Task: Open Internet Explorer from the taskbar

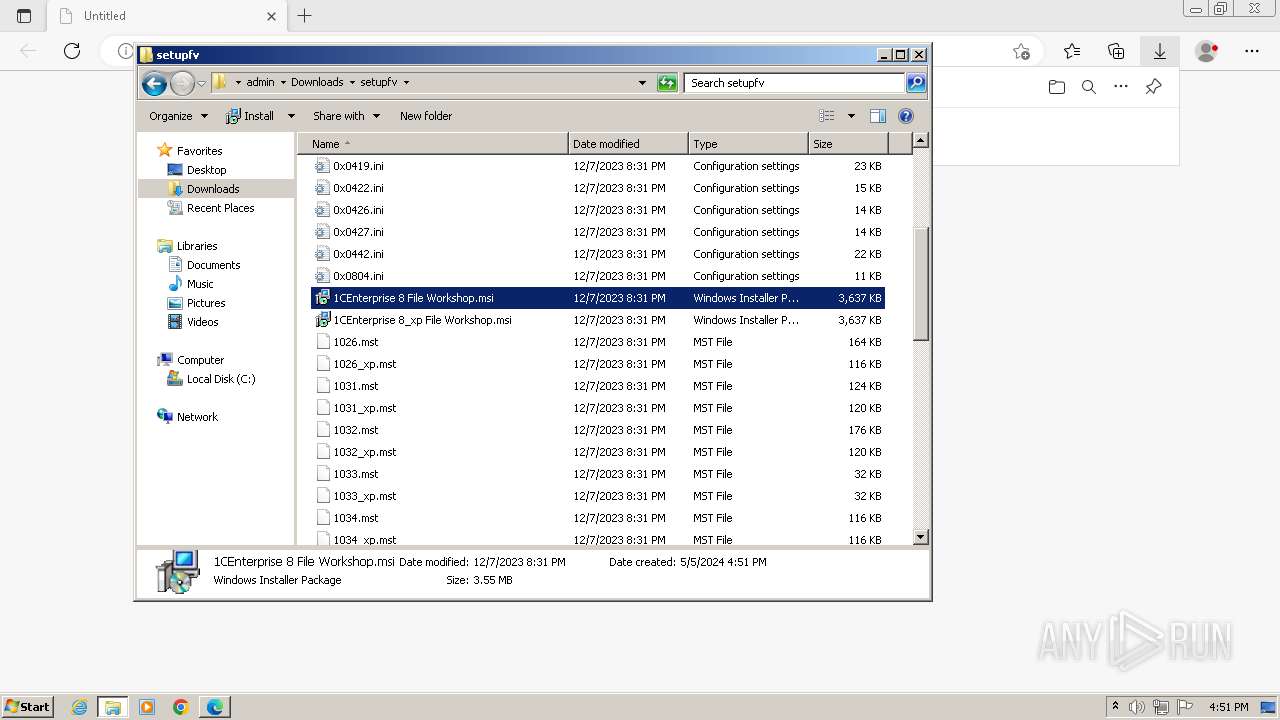Action: pyautogui.click(x=79, y=707)
